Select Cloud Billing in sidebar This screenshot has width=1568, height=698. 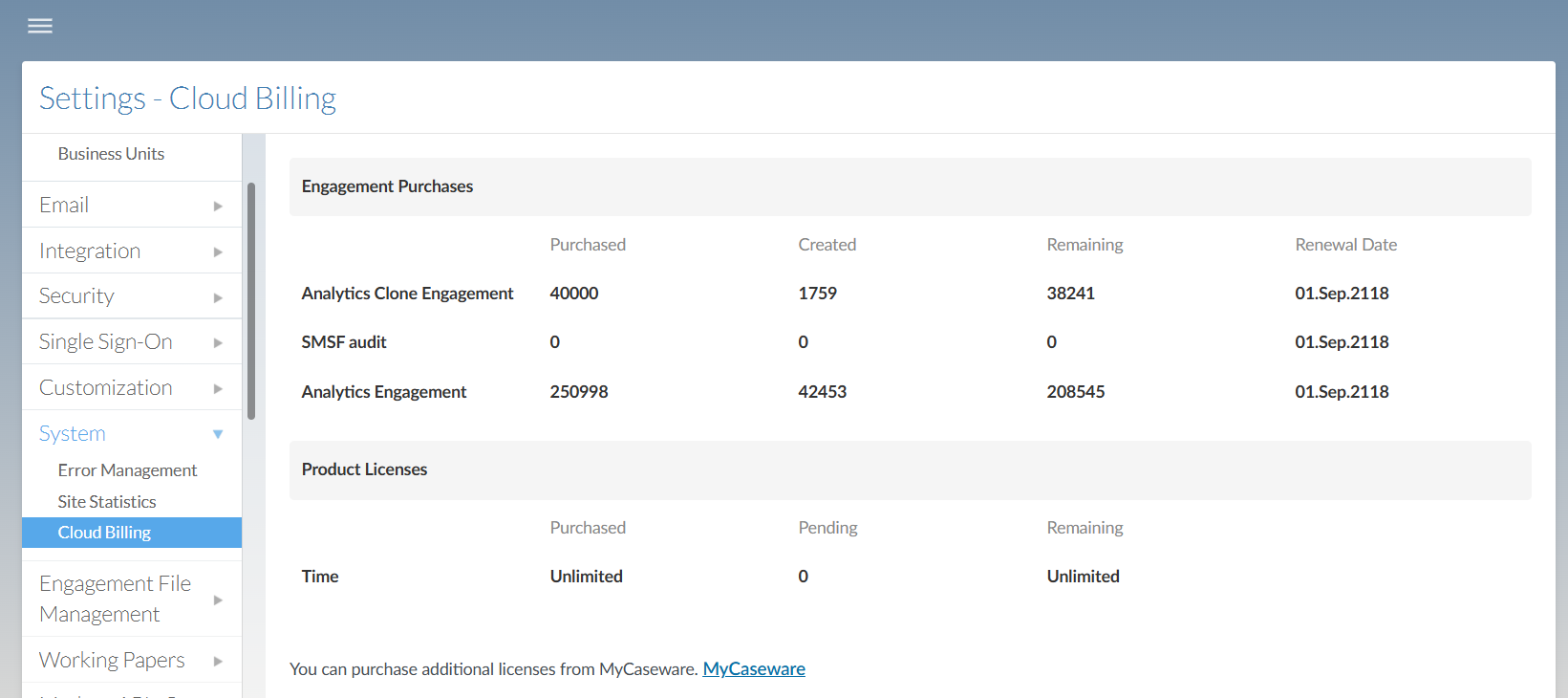(132, 533)
